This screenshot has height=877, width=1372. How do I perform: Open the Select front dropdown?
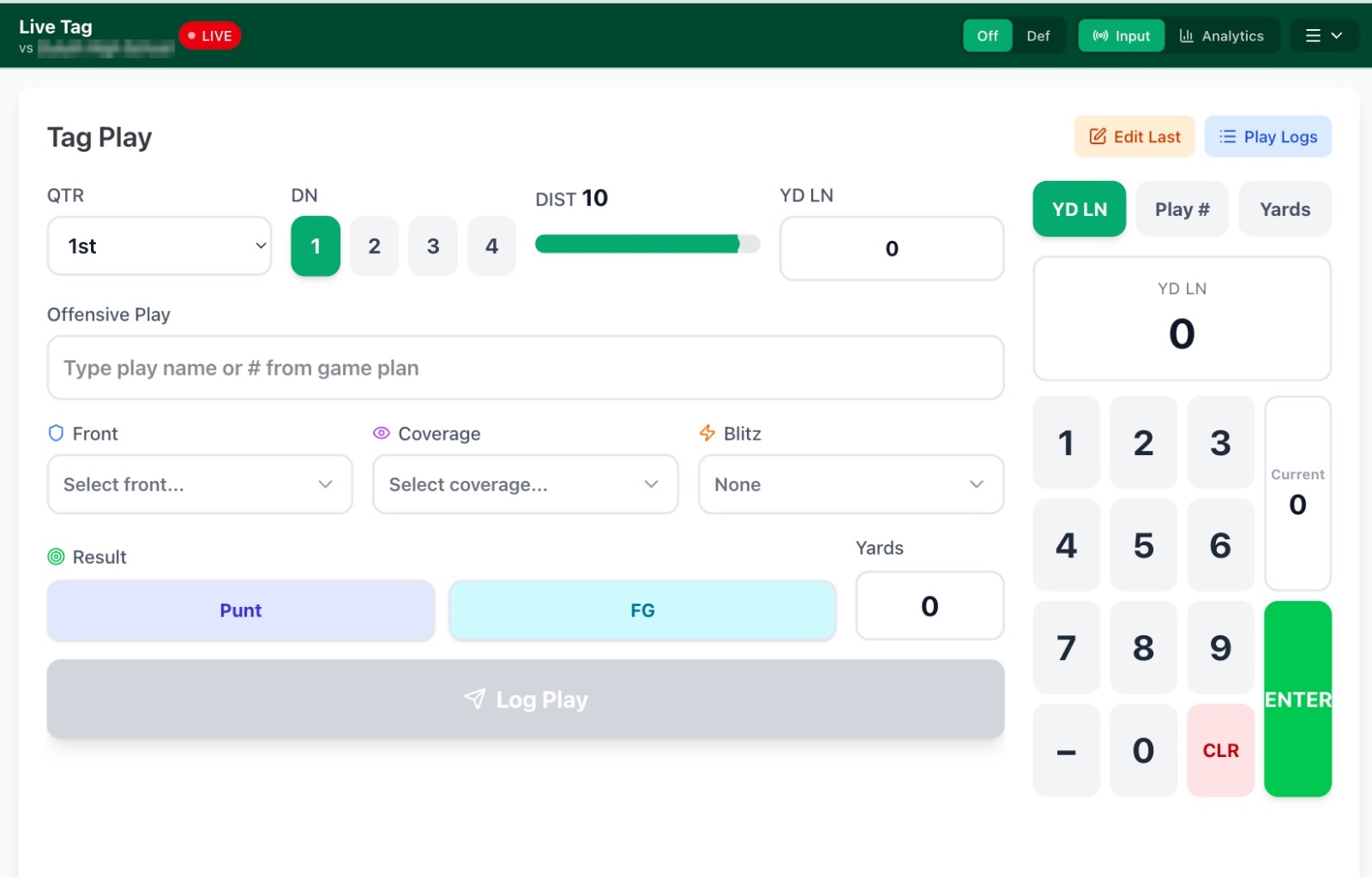(x=199, y=484)
